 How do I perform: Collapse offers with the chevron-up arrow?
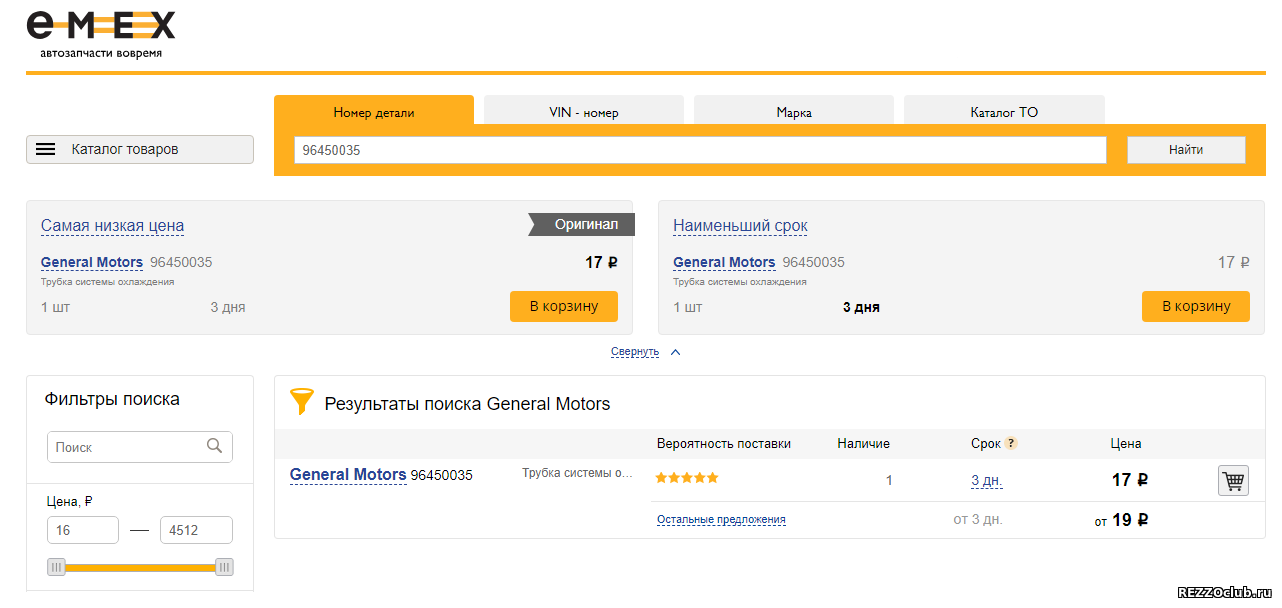click(x=675, y=352)
